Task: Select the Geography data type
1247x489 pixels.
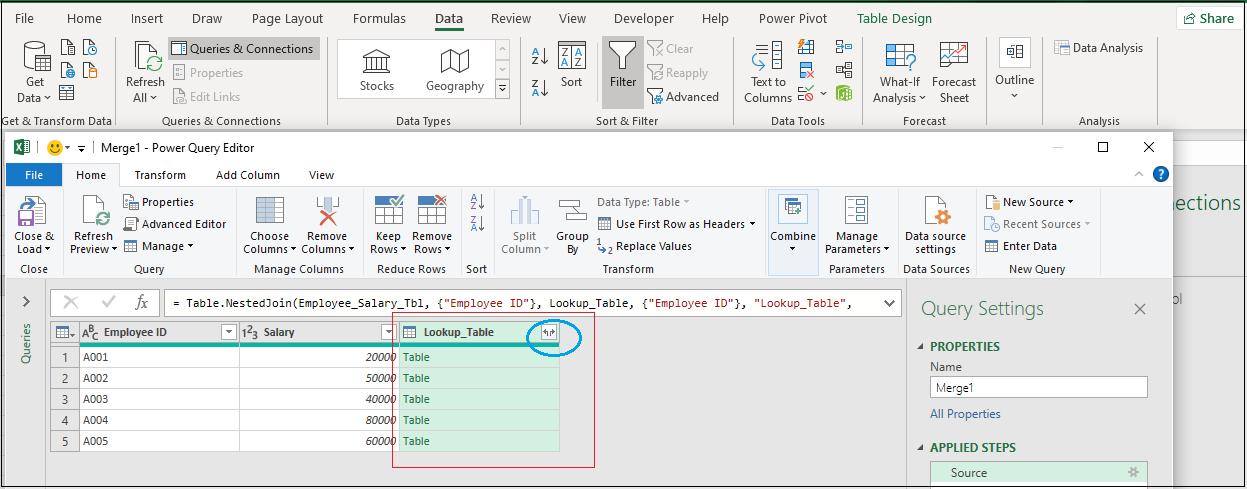Action: click(x=454, y=70)
